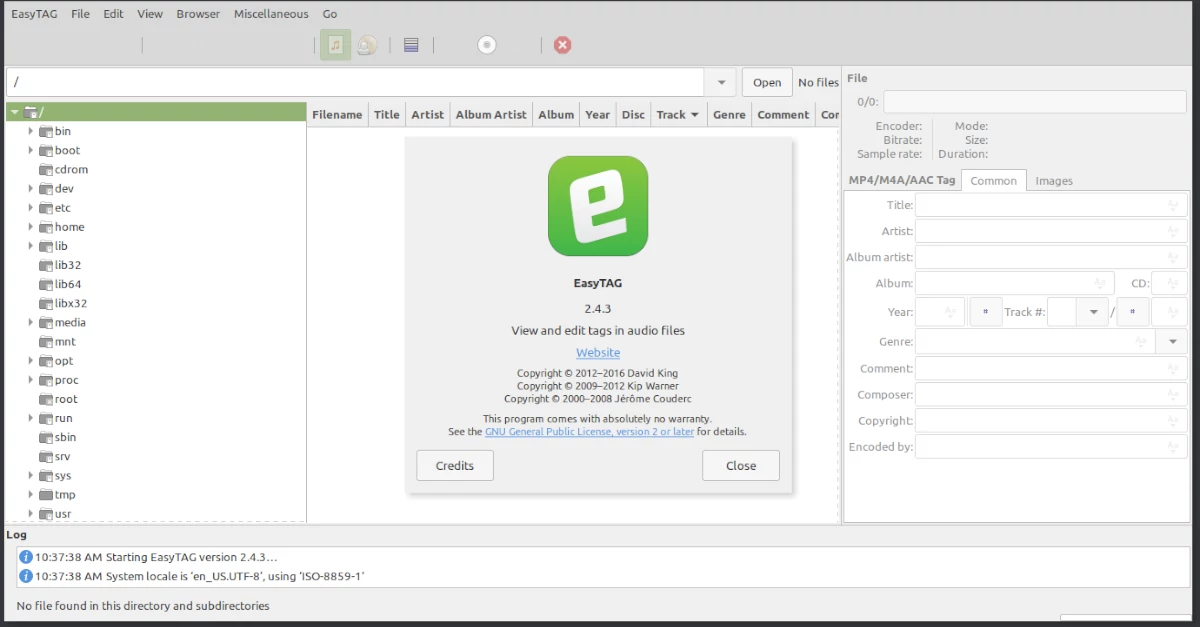
Task: Click the Aa apply icon in Encoded by field
Action: [x=1174, y=447]
